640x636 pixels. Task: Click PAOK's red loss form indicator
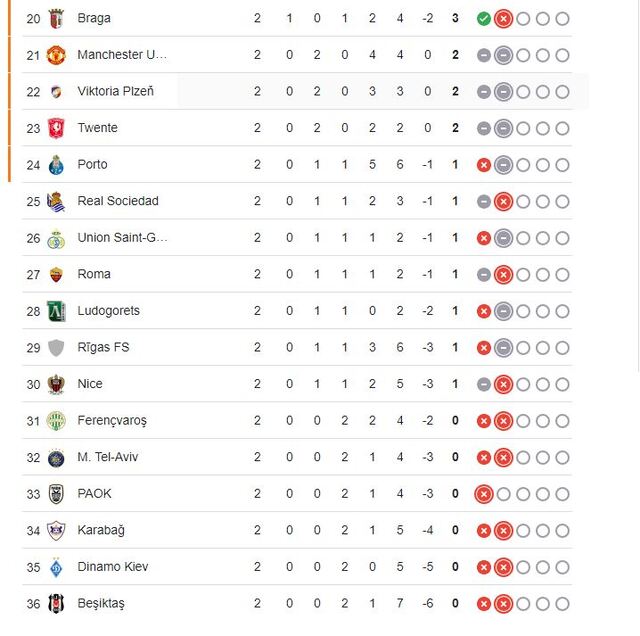[x=484, y=494]
